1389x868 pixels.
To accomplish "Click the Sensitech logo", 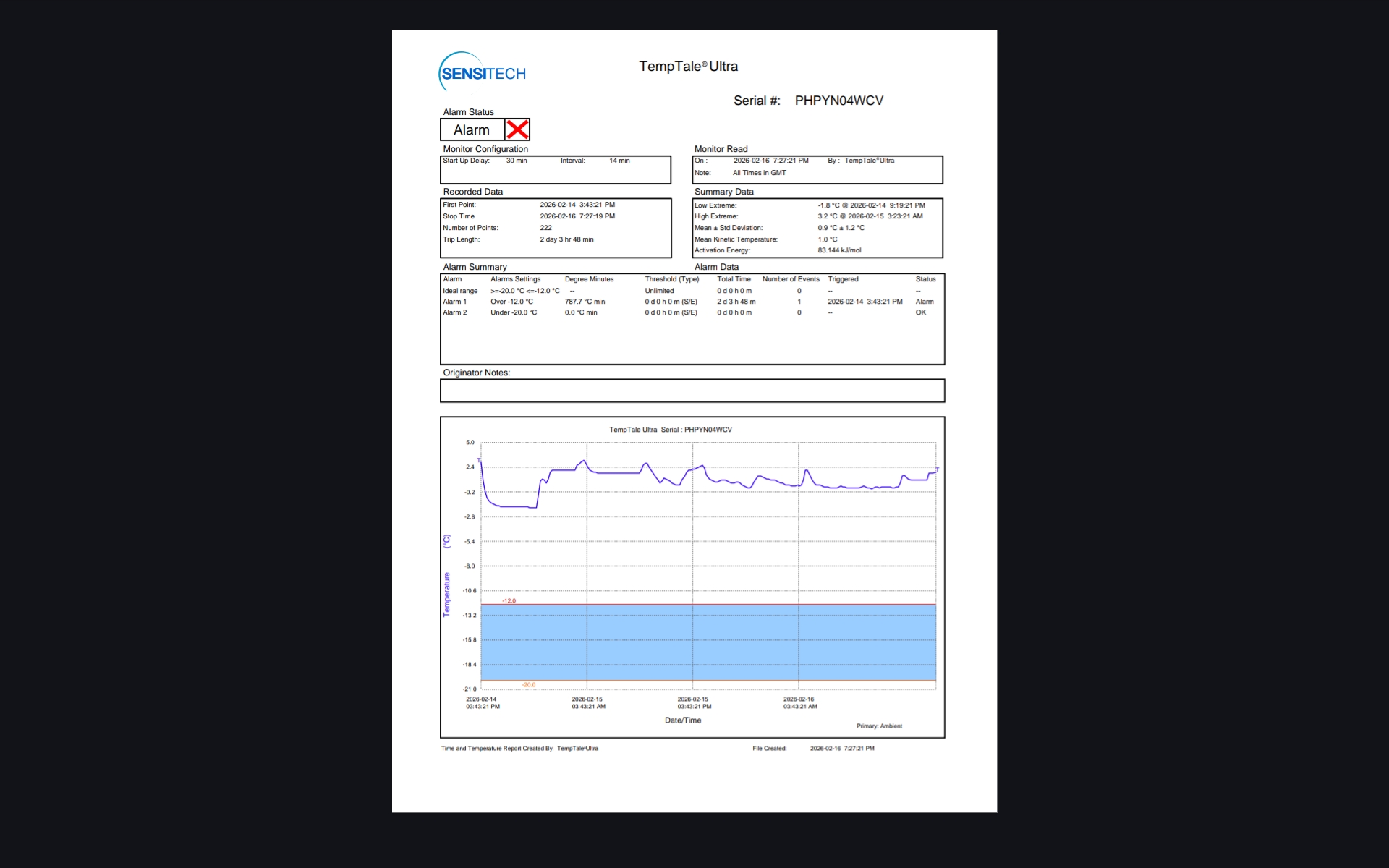I will pyautogui.click(x=483, y=73).
